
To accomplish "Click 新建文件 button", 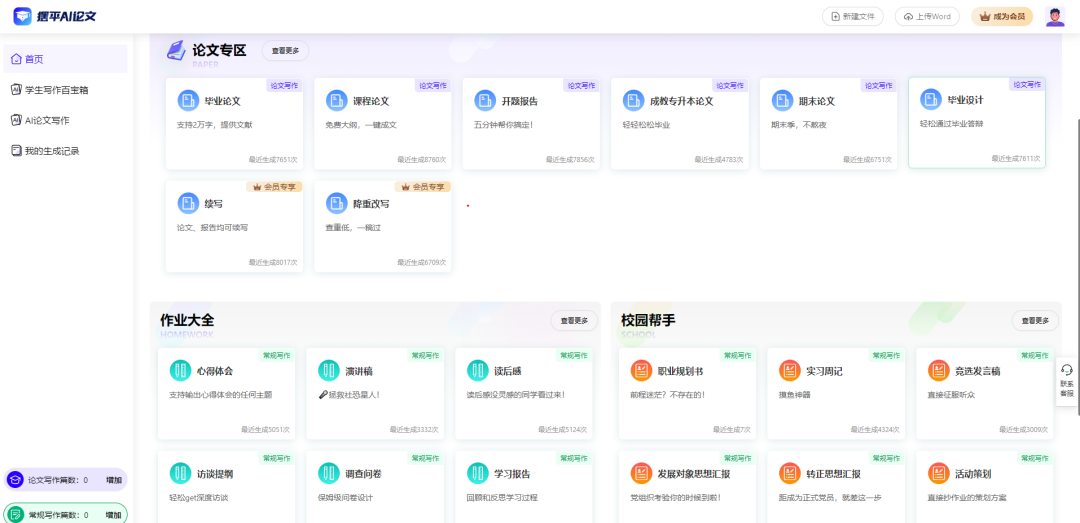I will pyautogui.click(x=853, y=17).
